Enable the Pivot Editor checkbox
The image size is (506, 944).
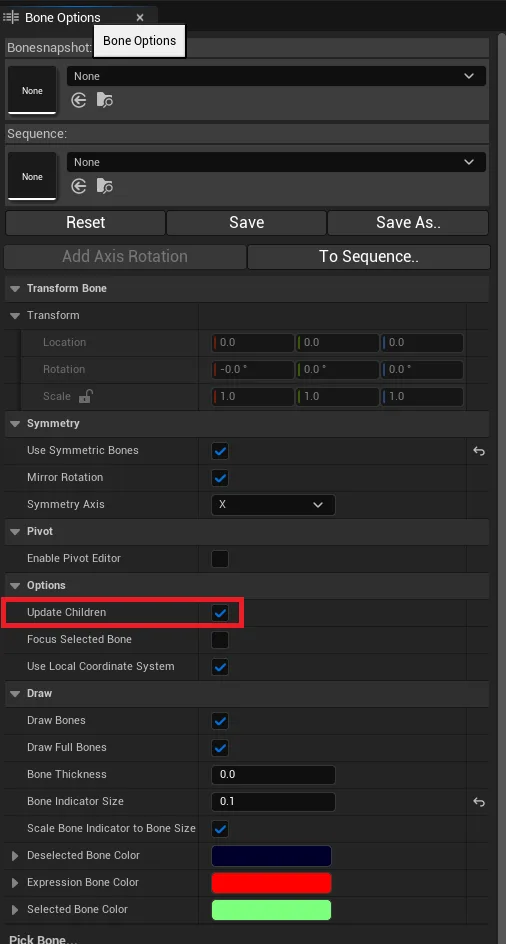pyautogui.click(x=220, y=559)
